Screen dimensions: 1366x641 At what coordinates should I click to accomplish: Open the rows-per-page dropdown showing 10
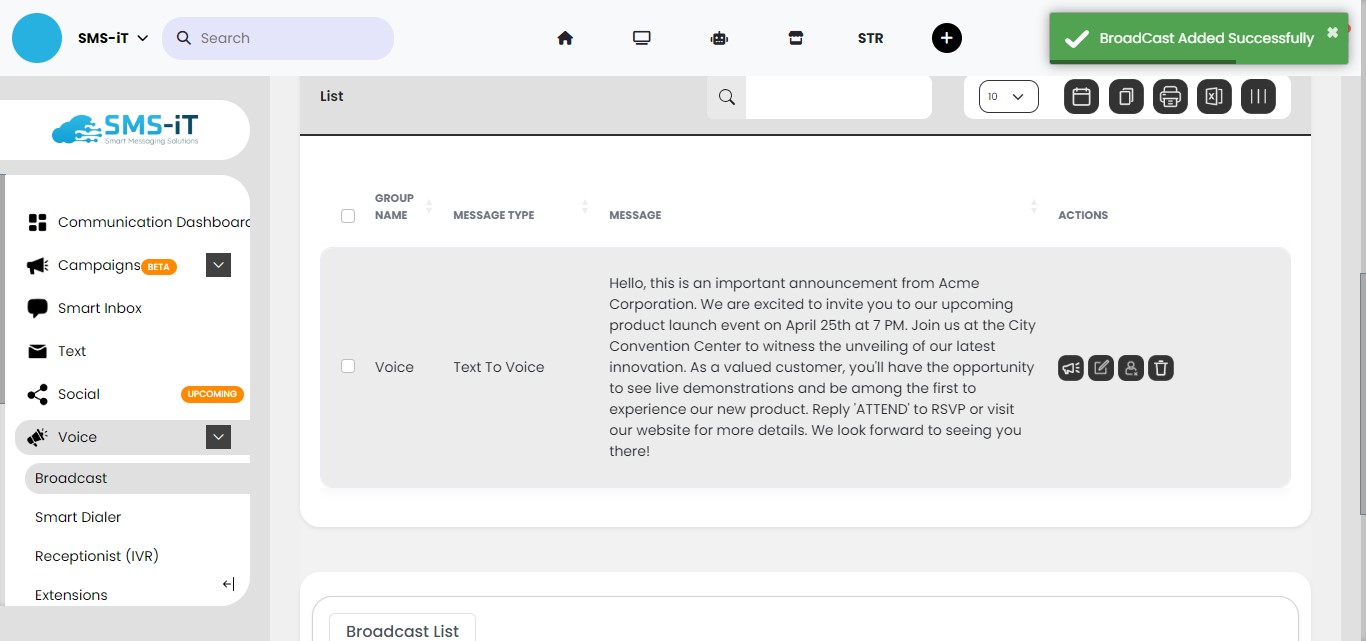1008,97
